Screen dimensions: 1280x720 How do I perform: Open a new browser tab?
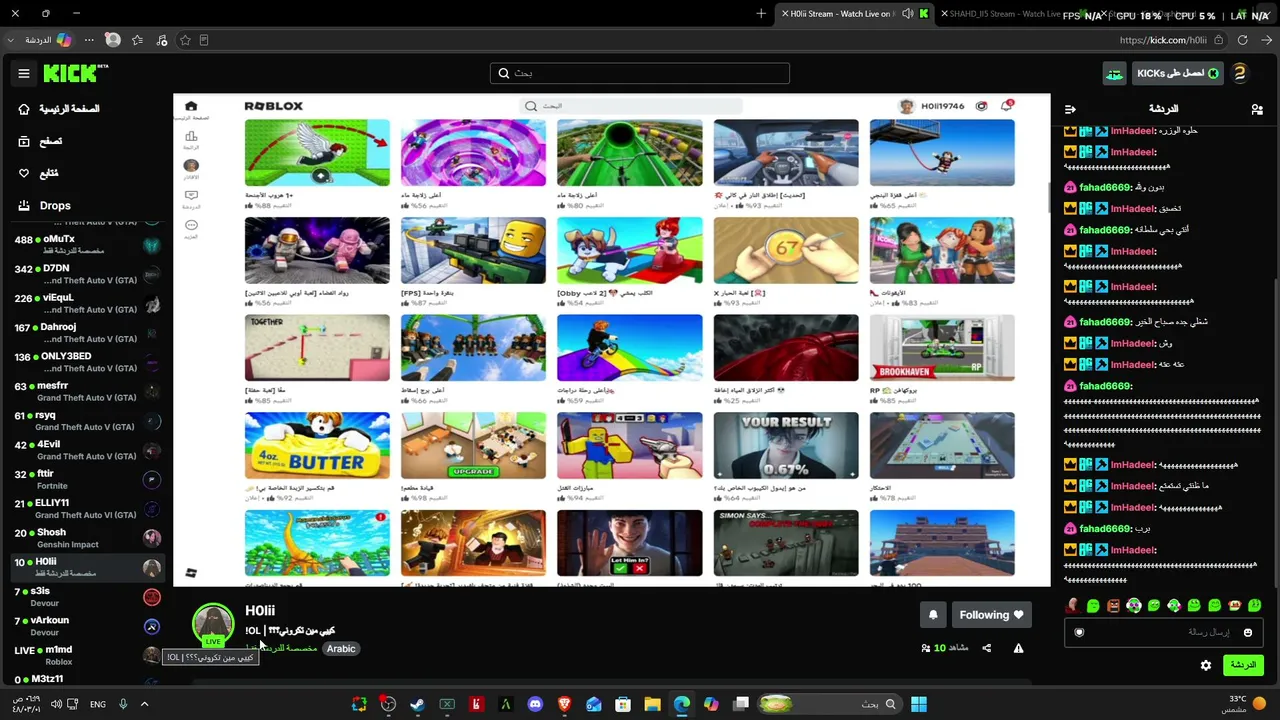761,14
